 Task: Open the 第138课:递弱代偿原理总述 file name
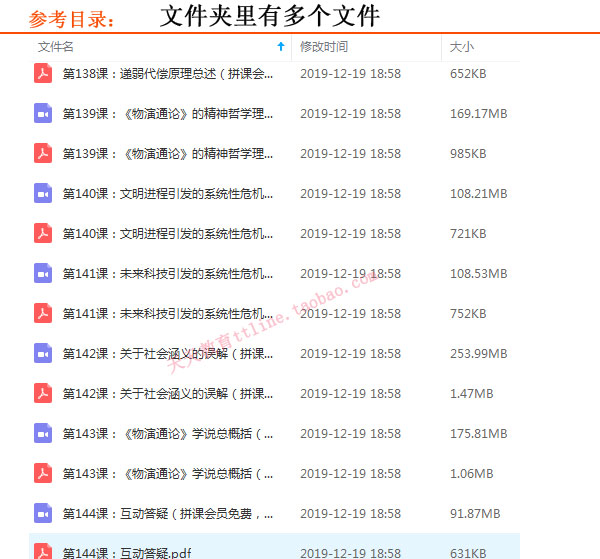(168, 73)
